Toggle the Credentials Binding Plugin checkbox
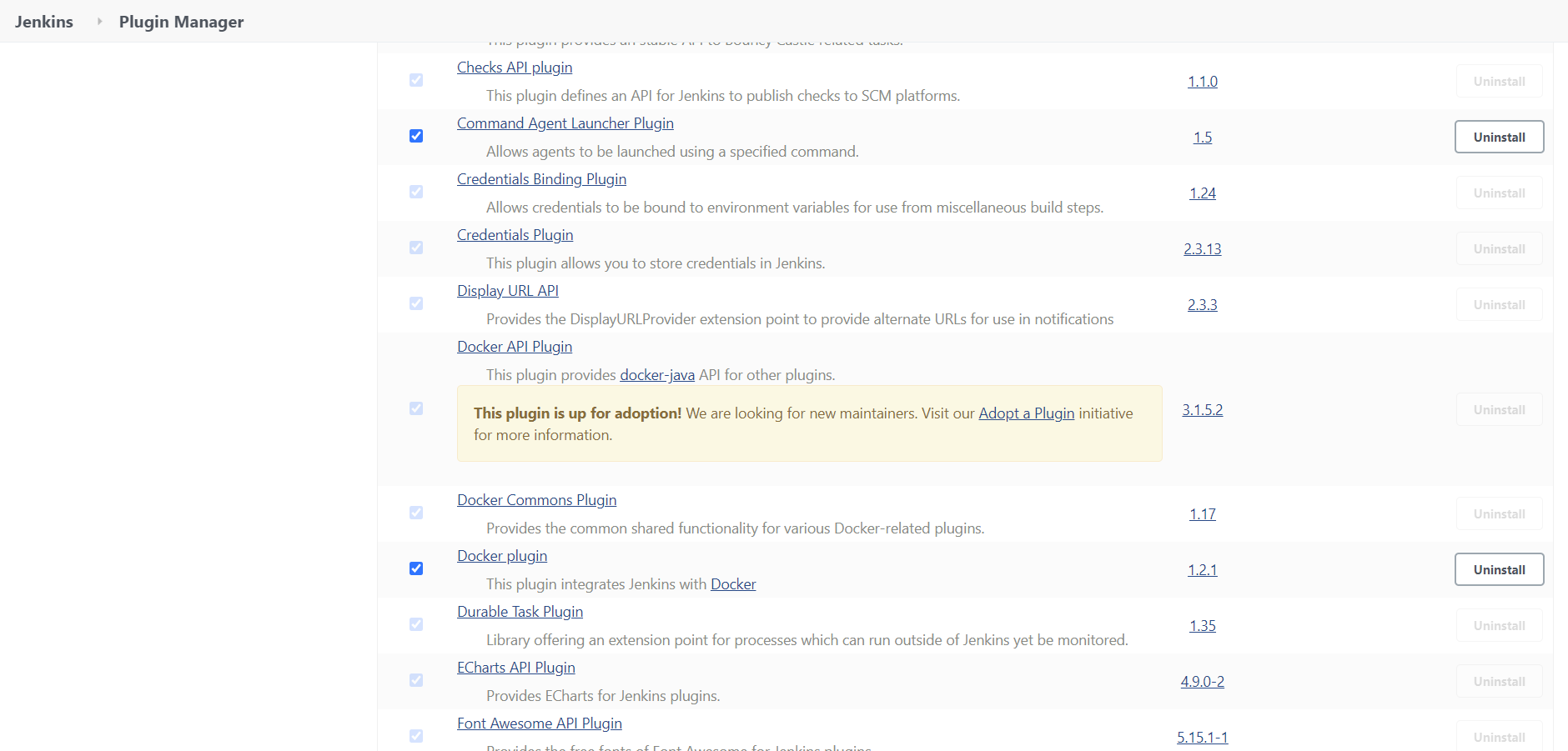This screenshot has width=1568, height=751. tap(416, 192)
